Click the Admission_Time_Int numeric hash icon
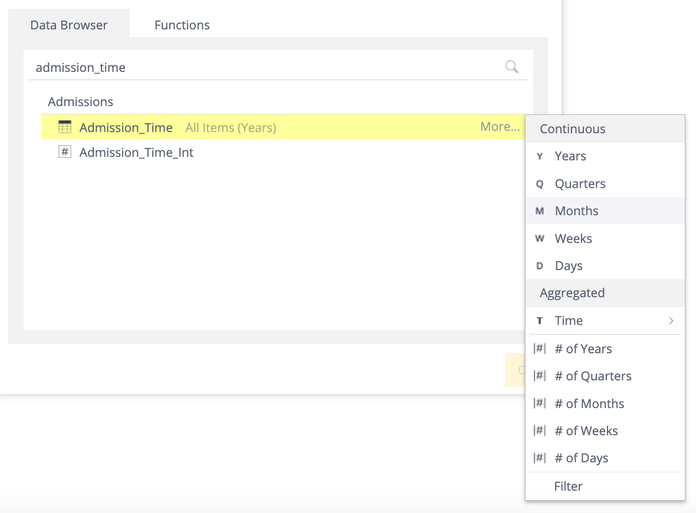This screenshot has height=513, width=696. coord(65,152)
